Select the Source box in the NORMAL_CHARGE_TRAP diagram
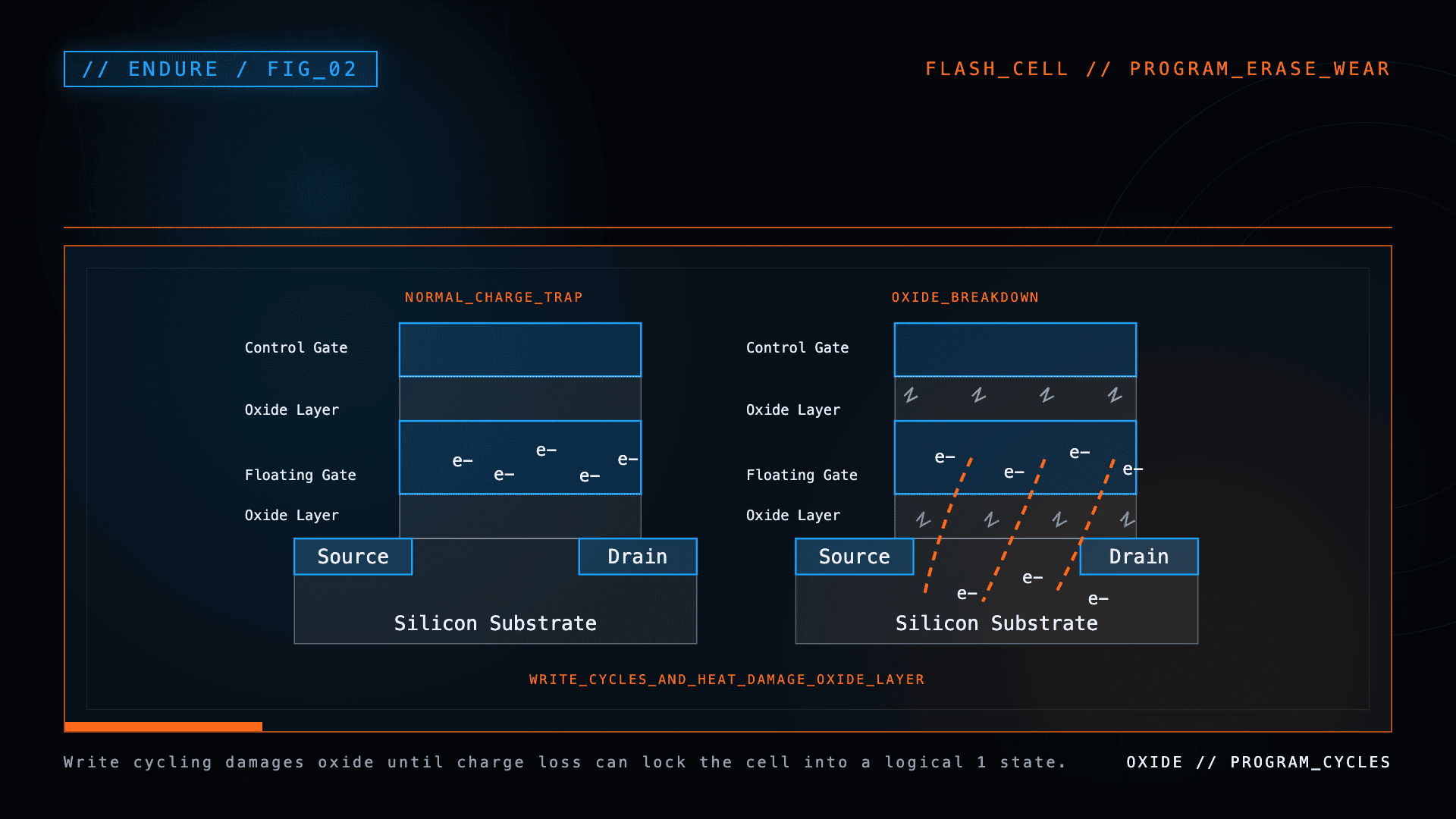 (x=353, y=557)
